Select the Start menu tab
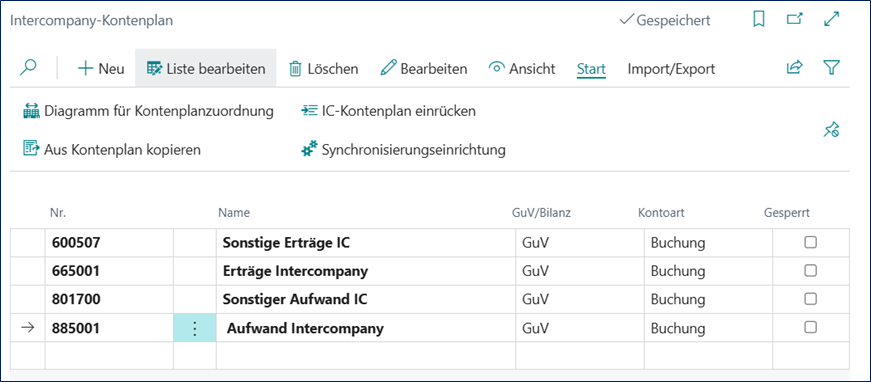871x382 pixels. 591,69
